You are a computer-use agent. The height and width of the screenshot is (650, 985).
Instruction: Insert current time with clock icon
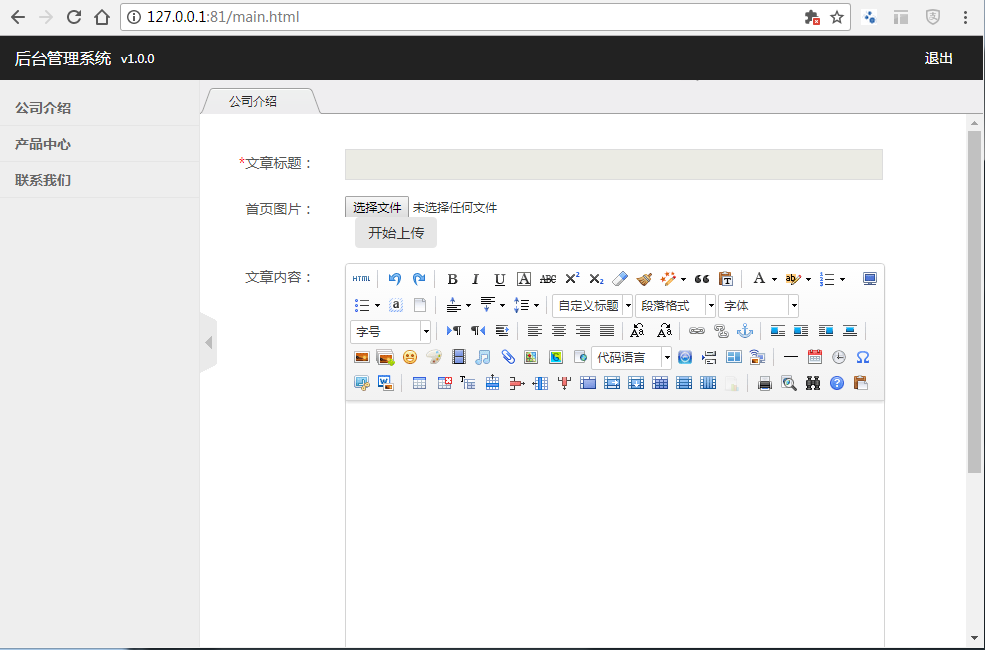[x=839, y=357]
